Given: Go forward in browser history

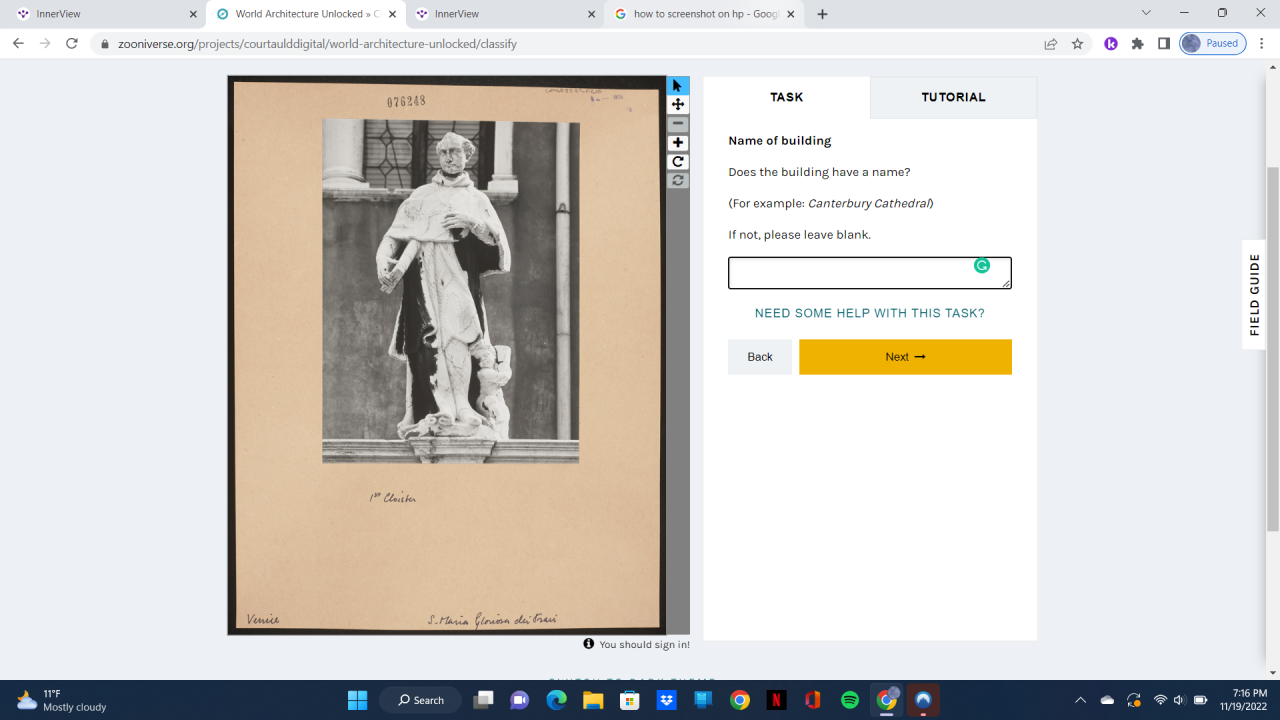Looking at the screenshot, I should coord(45,44).
